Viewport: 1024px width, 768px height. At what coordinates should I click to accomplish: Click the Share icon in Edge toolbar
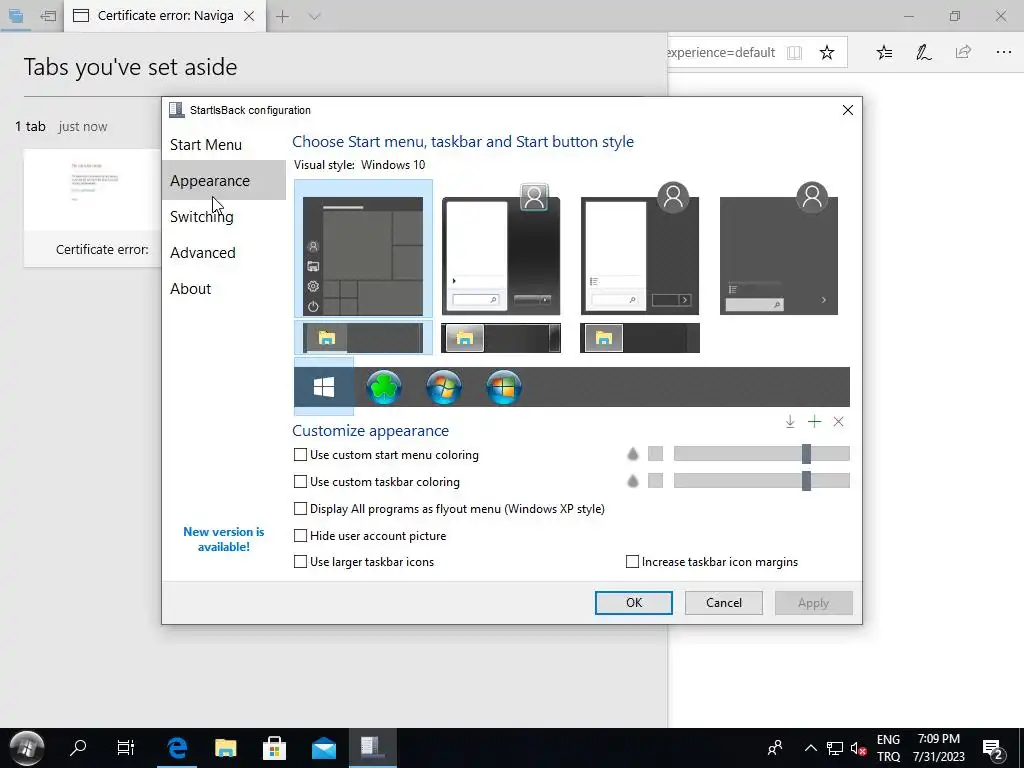click(963, 52)
